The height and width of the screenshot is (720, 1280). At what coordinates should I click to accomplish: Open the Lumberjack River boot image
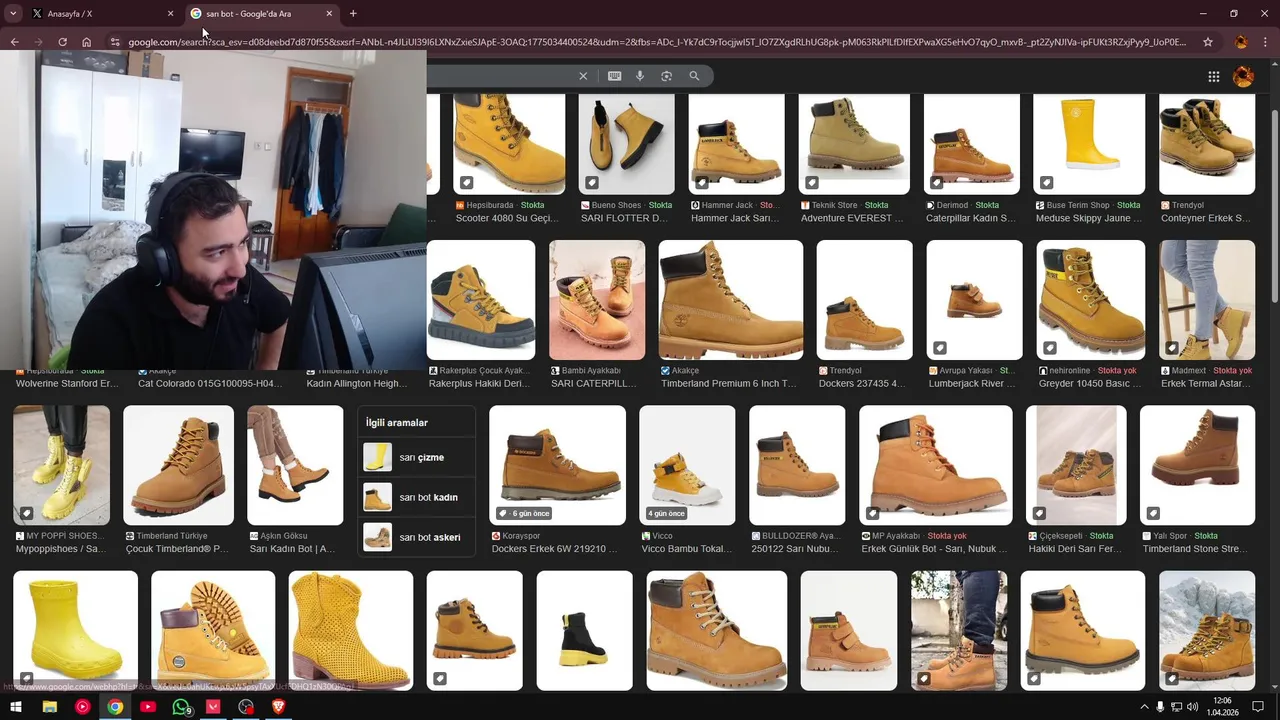tap(975, 300)
